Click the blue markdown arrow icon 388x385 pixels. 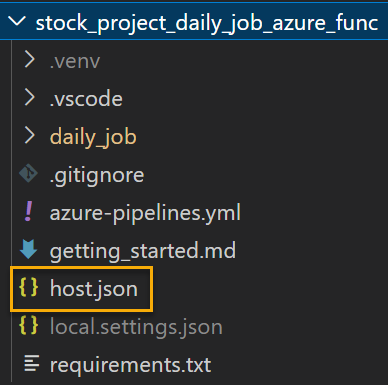coord(28,249)
